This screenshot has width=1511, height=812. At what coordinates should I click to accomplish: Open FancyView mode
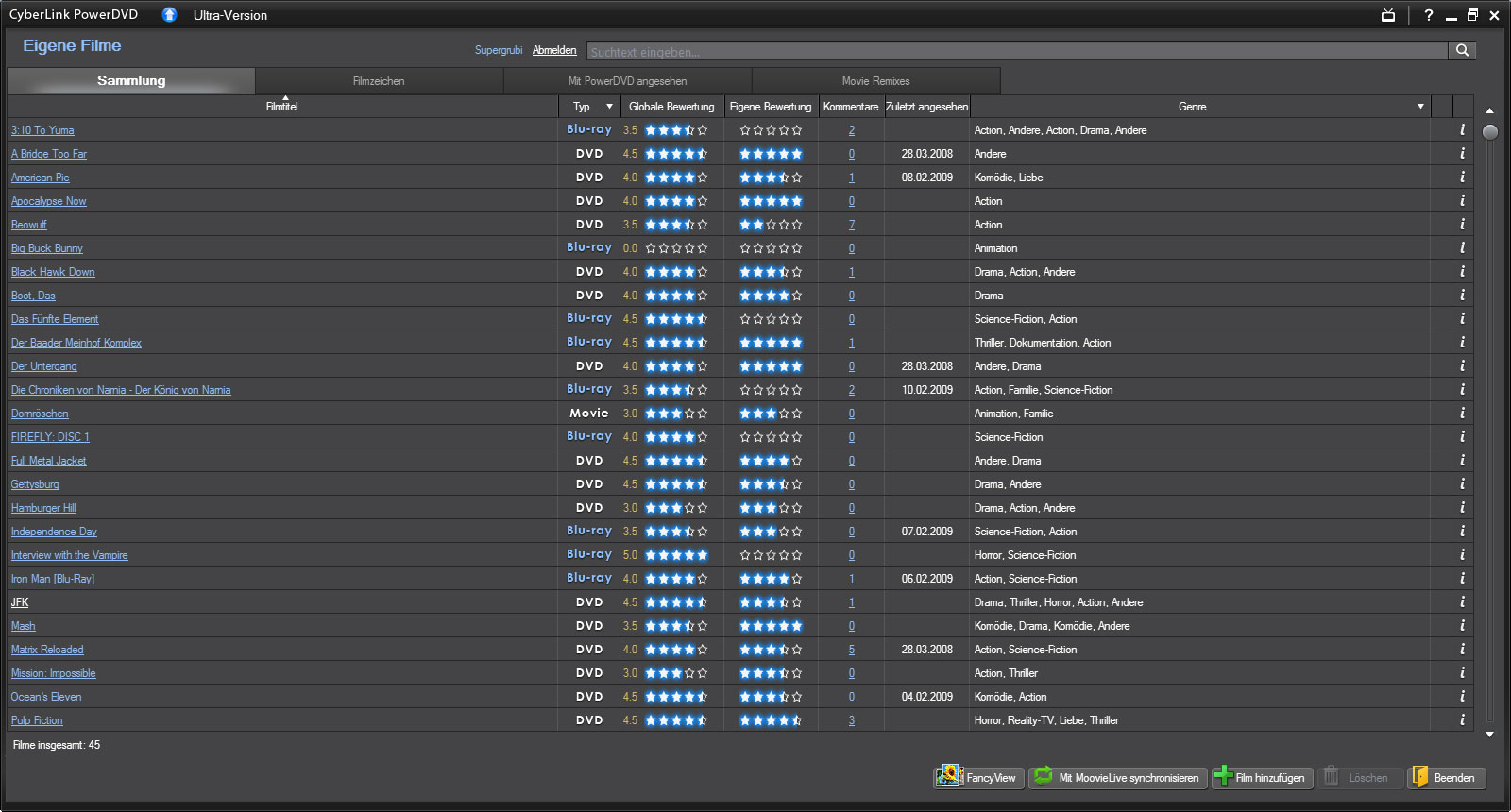pyautogui.click(x=978, y=777)
